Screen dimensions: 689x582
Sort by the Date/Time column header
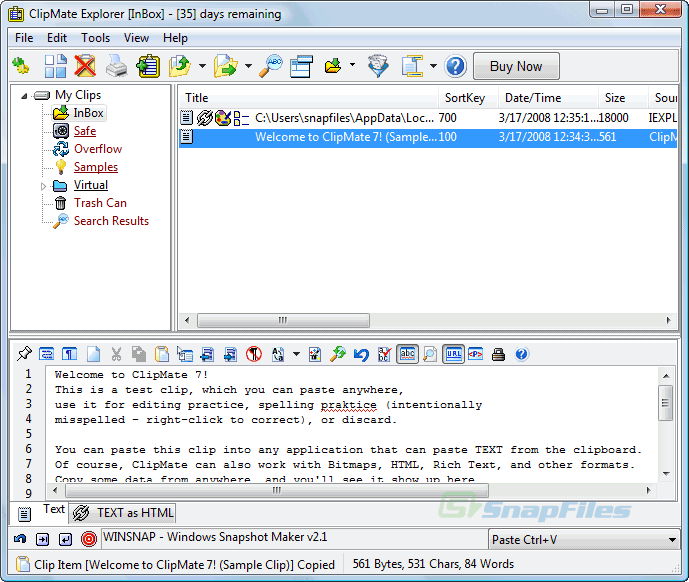point(548,98)
